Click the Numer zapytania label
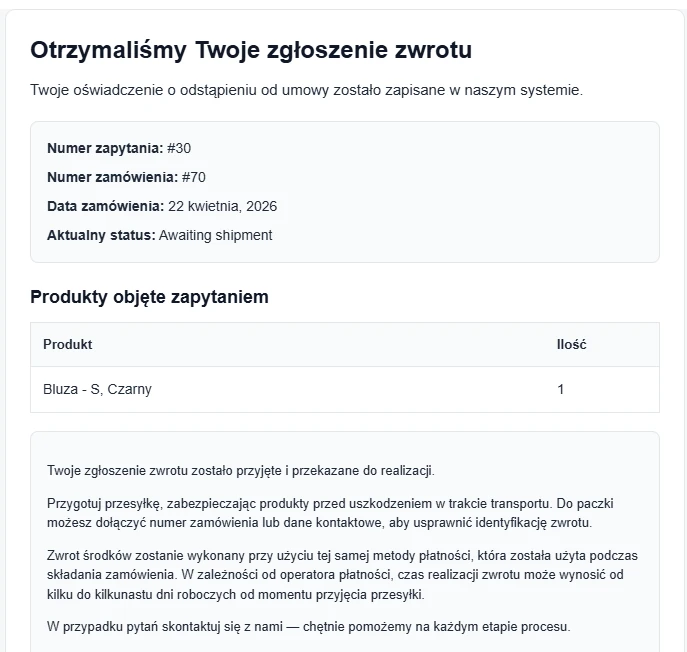This screenshot has width=687, height=652. click(105, 148)
